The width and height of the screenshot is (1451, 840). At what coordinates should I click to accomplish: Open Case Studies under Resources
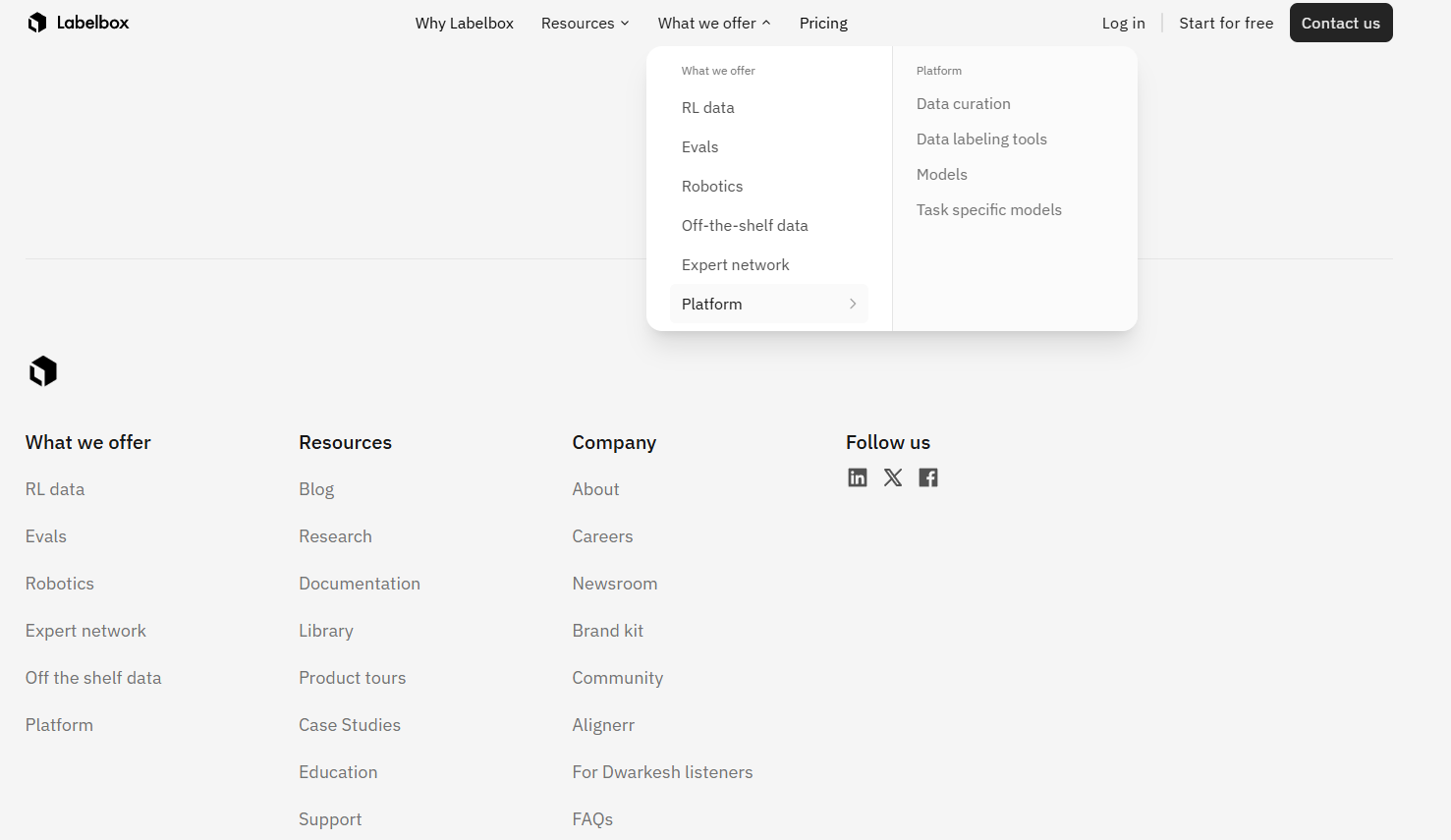pos(350,724)
